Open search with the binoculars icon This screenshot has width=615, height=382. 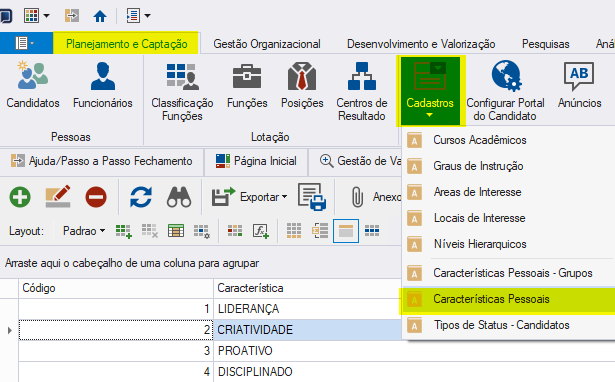tap(179, 196)
